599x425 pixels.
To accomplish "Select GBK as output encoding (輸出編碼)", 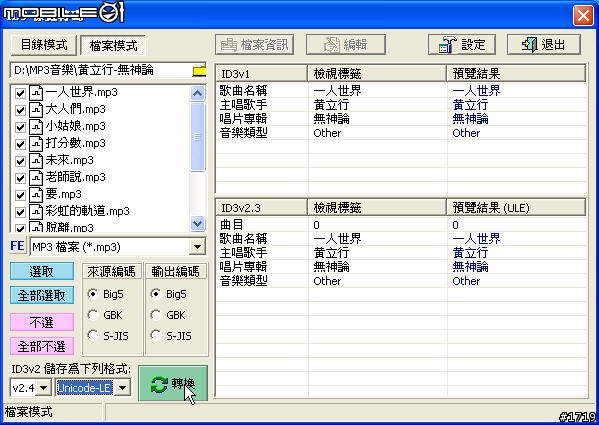I will pyautogui.click(x=155, y=315).
